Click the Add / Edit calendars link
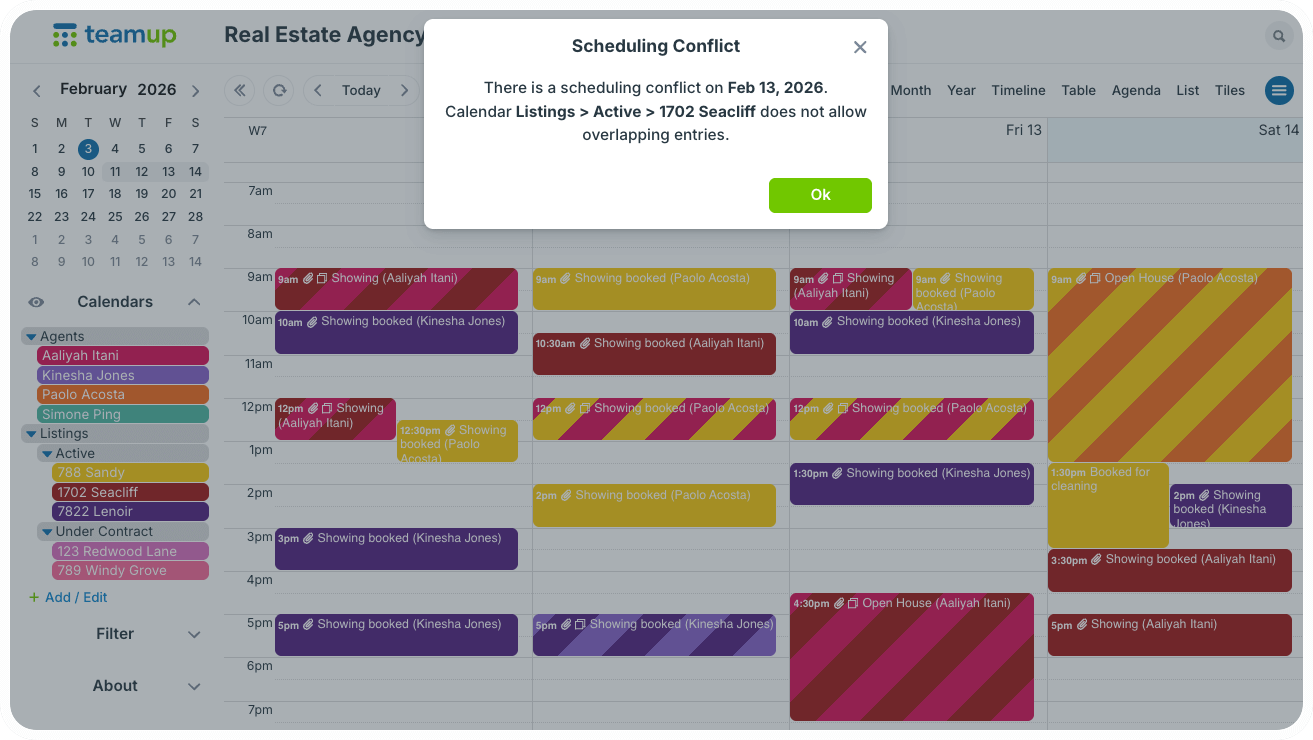The image size is (1313, 740). [x=68, y=598]
